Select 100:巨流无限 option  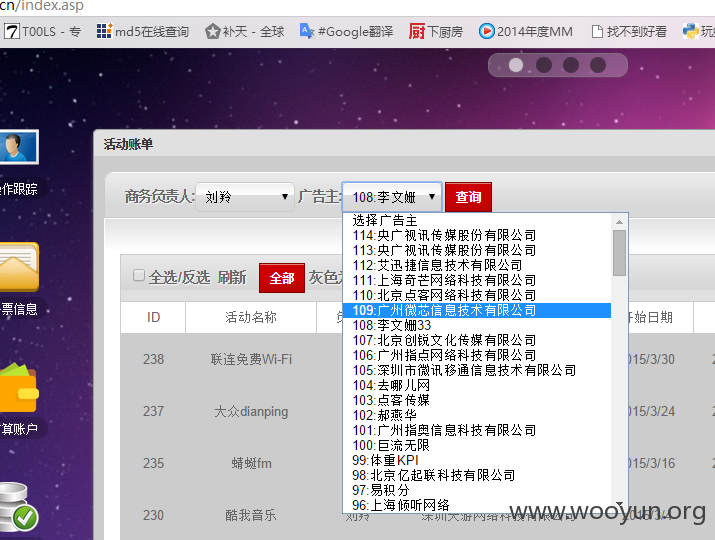[477, 445]
